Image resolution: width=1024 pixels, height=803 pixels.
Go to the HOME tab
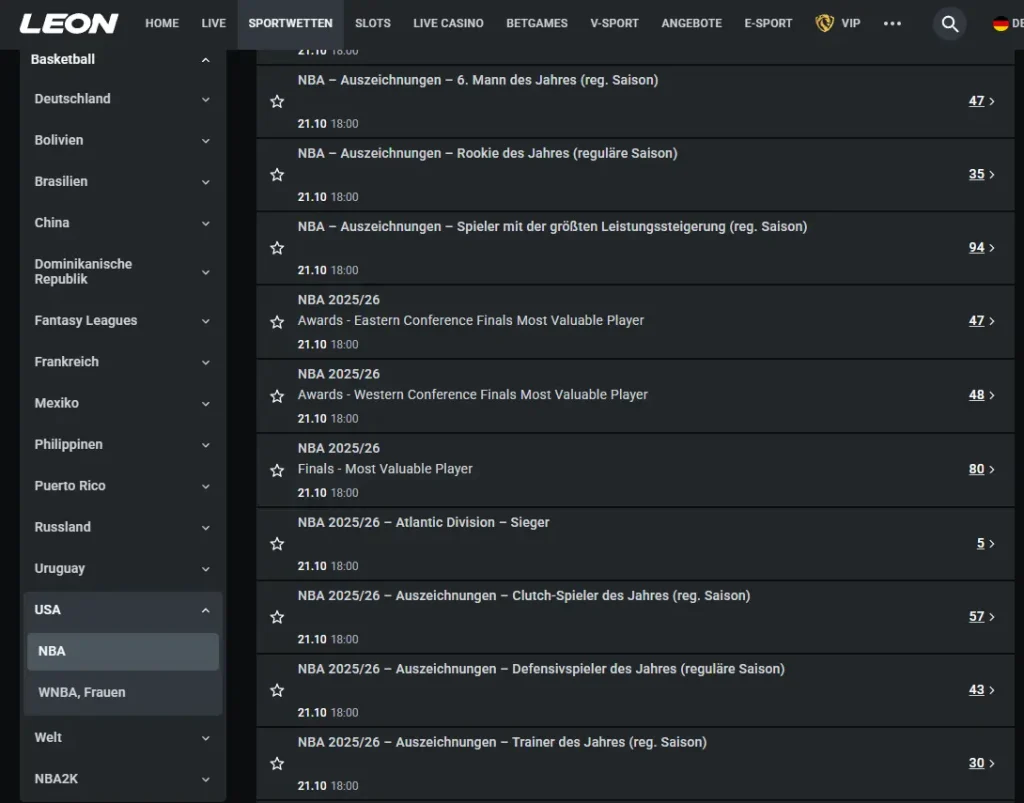coord(162,24)
